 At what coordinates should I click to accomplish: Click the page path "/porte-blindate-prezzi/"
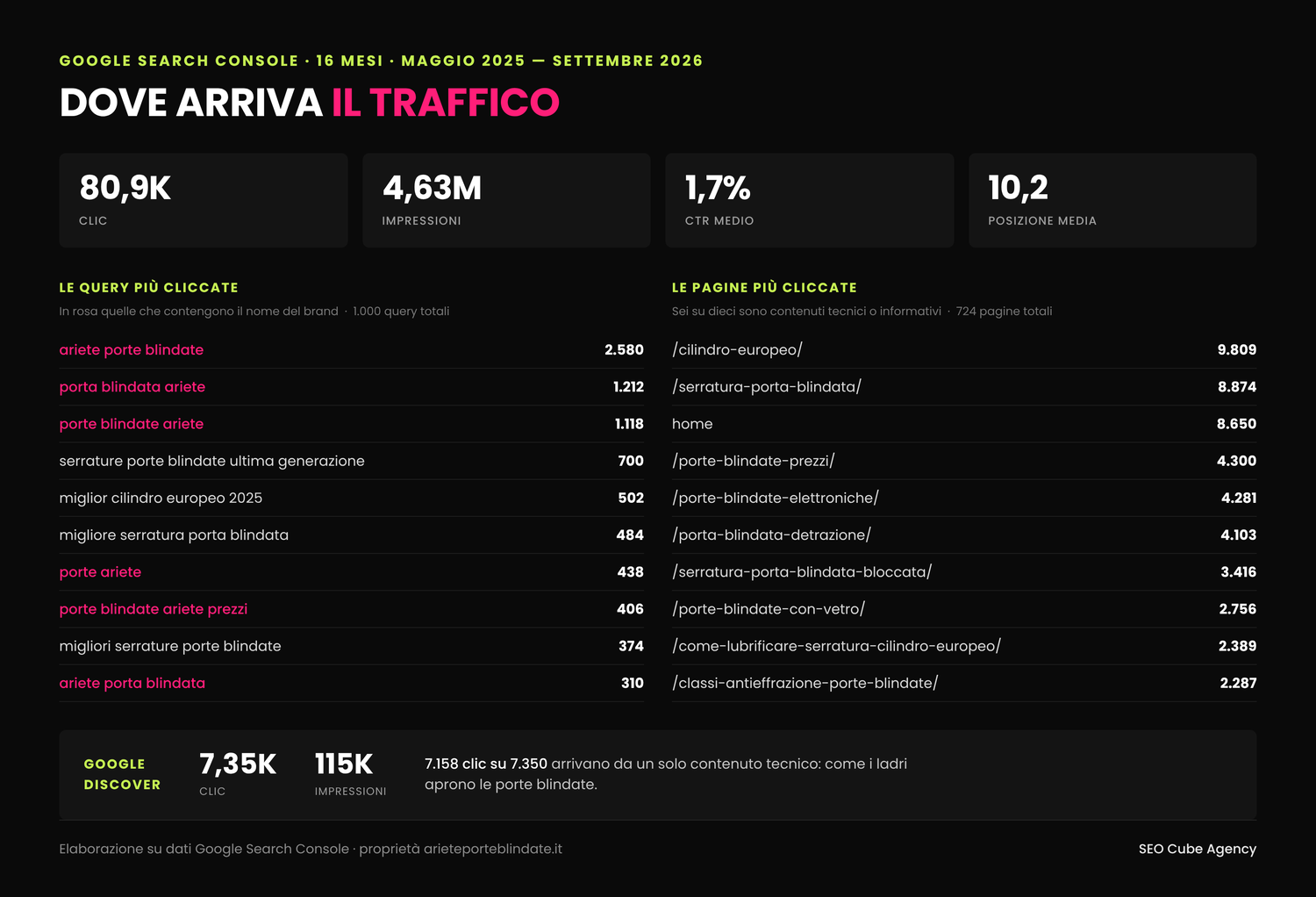coord(753,461)
